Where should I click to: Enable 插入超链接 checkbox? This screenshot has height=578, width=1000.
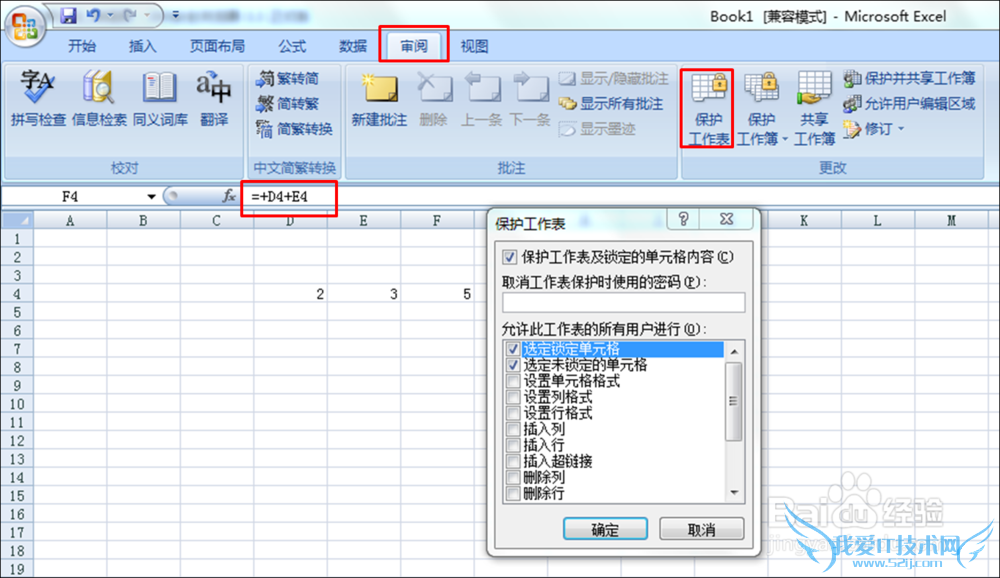[x=513, y=461]
